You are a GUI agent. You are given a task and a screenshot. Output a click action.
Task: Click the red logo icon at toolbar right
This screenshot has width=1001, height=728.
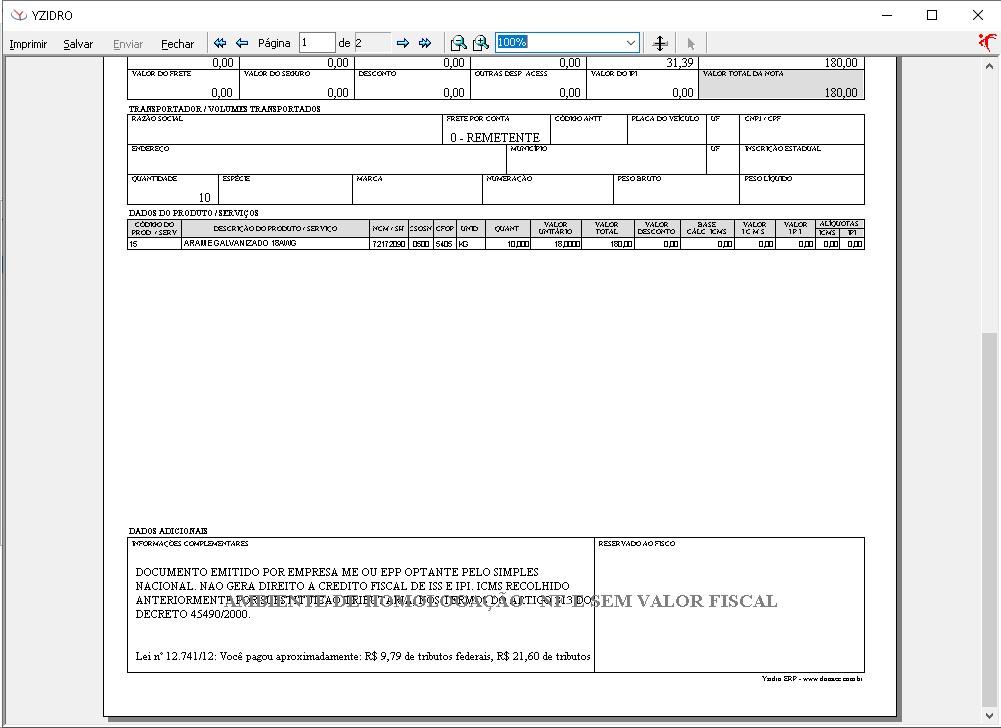(987, 42)
